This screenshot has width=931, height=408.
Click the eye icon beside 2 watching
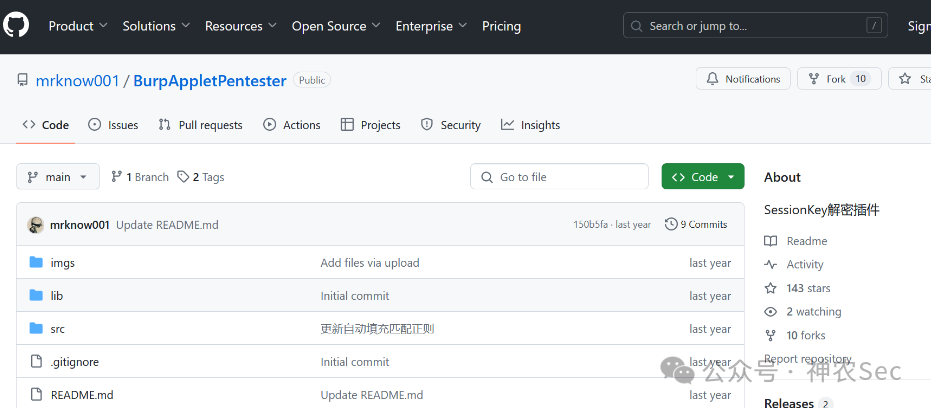point(771,312)
